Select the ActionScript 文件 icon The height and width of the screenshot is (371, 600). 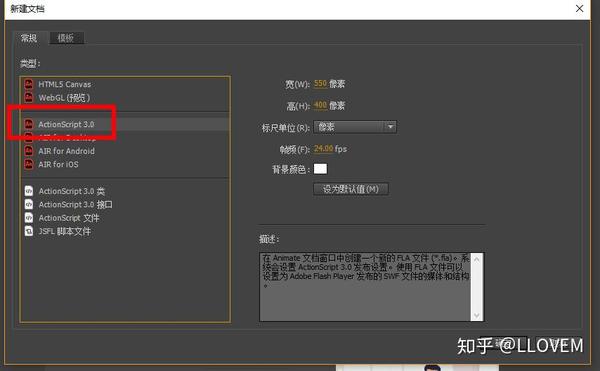pos(29,218)
